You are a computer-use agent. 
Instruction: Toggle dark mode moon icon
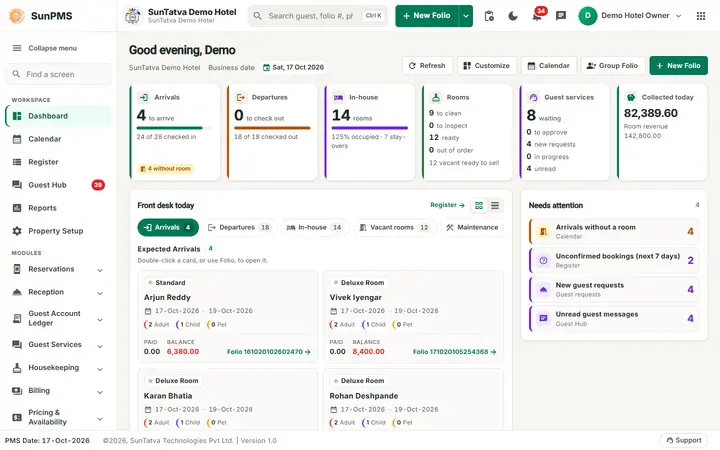pos(513,16)
